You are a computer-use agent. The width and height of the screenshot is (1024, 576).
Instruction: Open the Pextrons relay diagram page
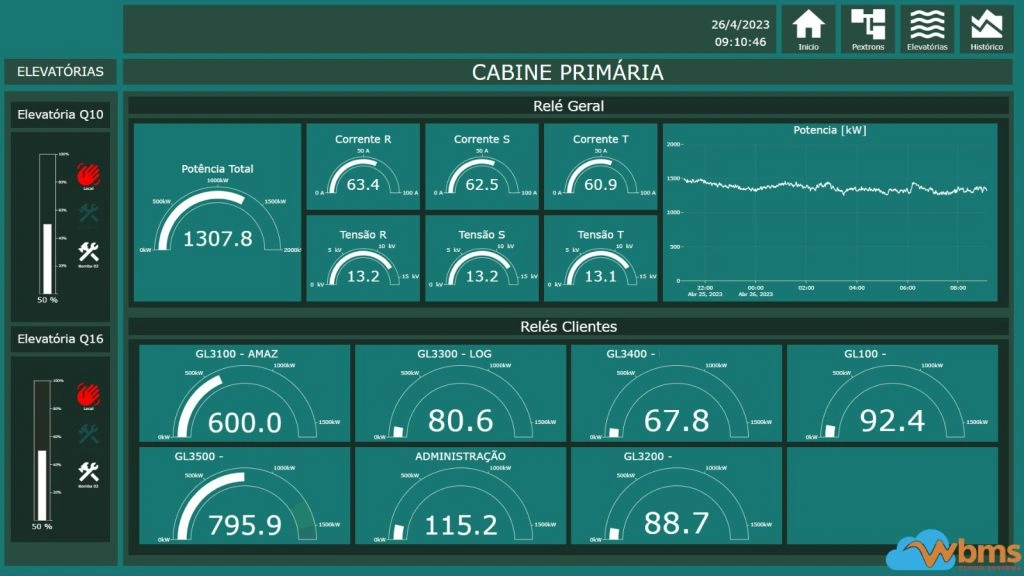point(867,29)
